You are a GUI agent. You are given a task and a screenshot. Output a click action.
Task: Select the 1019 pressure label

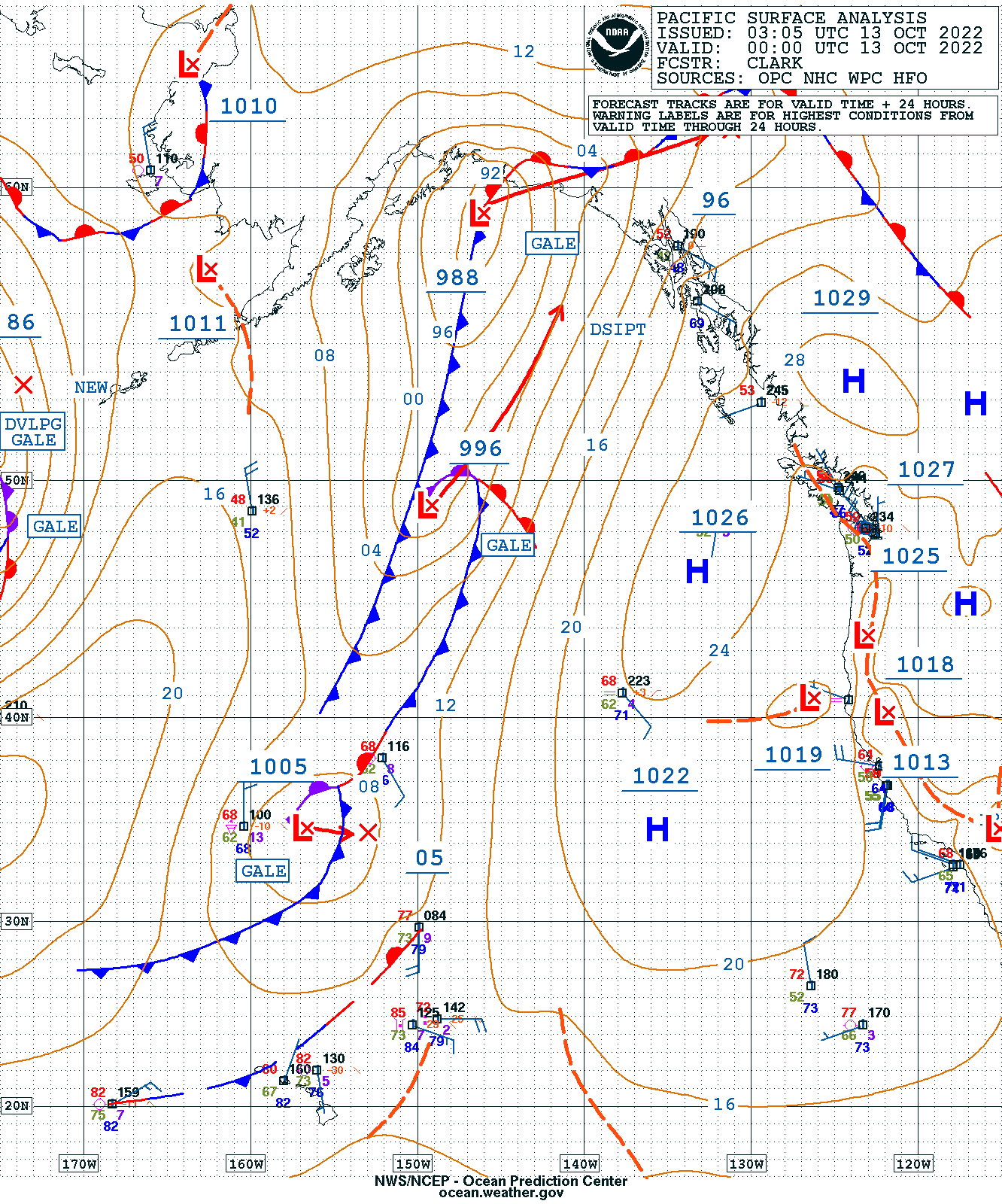pos(794,756)
